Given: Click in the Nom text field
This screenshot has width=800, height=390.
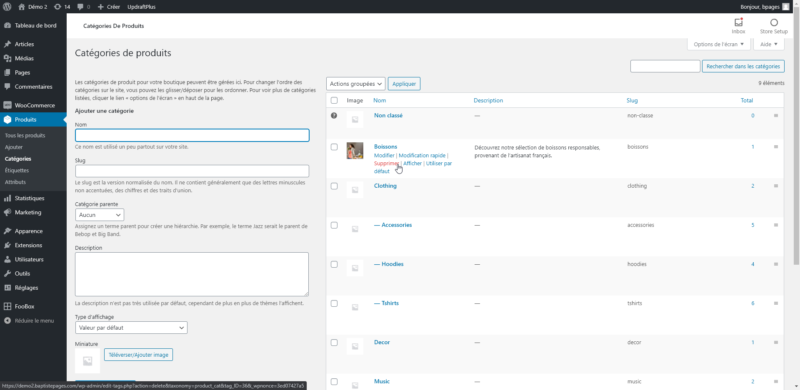Looking at the screenshot, I should tap(192, 135).
